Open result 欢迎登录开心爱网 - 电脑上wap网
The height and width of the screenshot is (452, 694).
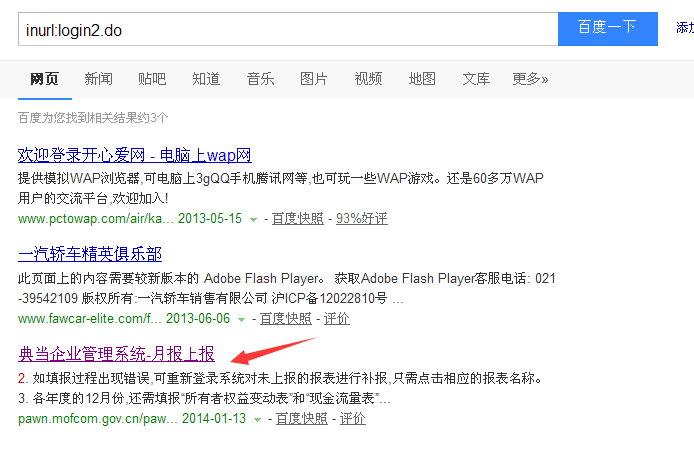[135, 155]
